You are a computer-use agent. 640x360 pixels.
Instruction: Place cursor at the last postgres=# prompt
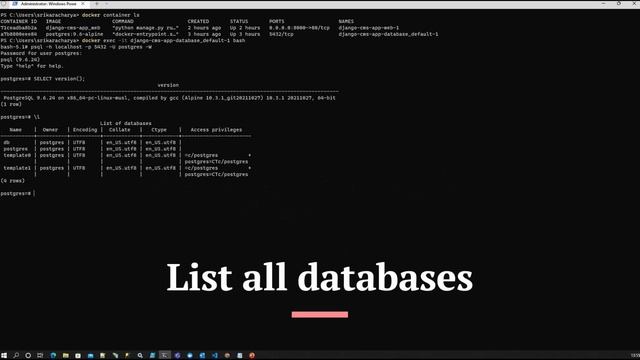[34, 193]
